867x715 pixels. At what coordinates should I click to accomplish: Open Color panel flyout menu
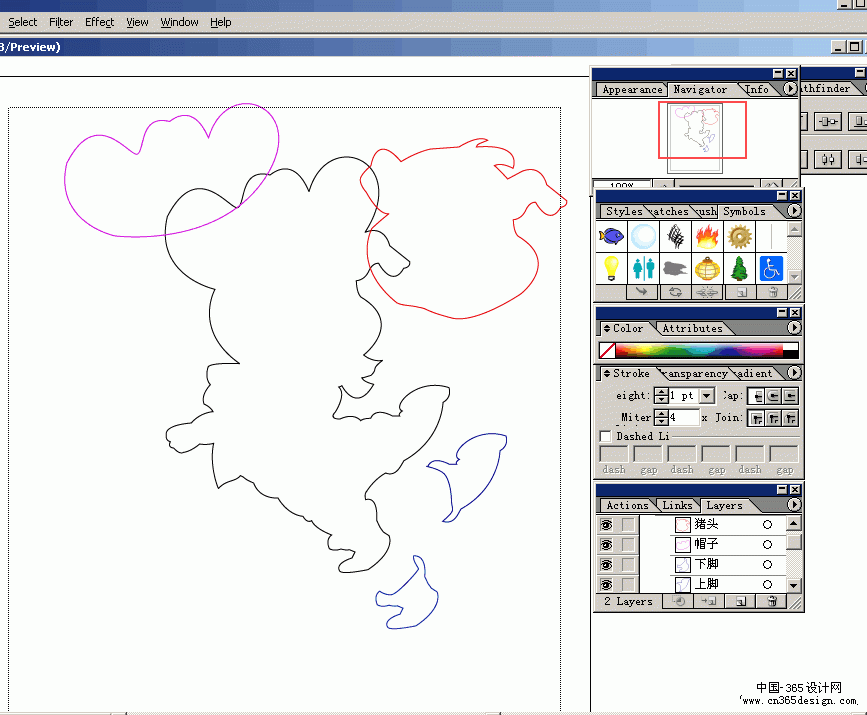click(793, 328)
